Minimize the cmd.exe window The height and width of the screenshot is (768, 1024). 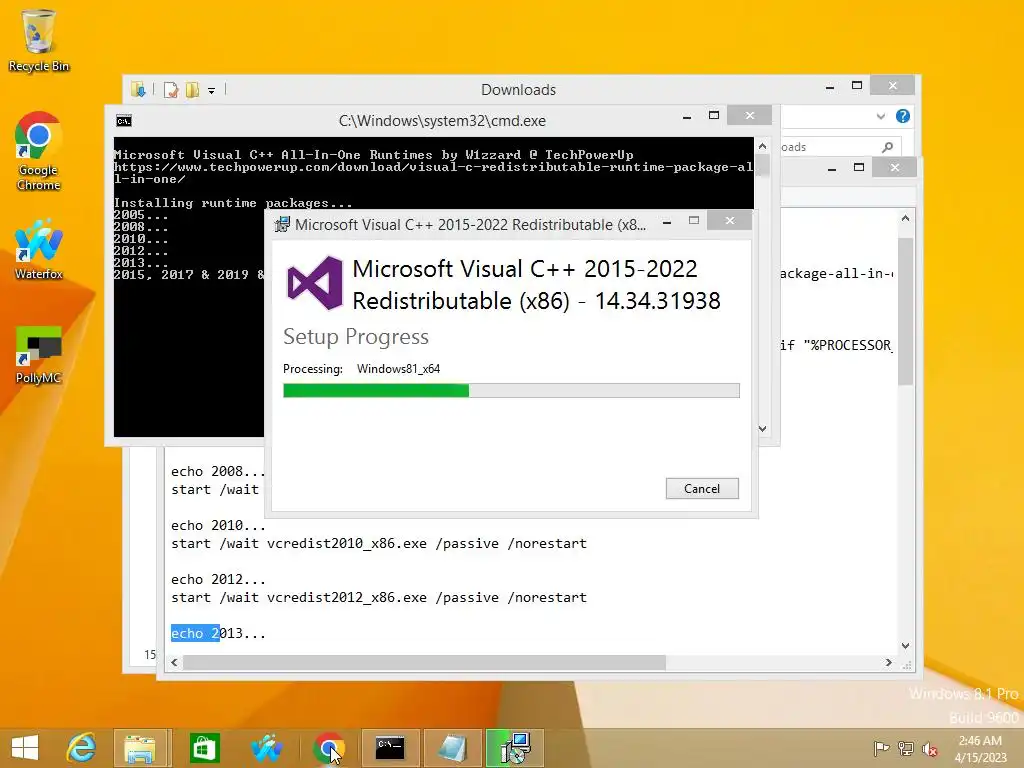coord(687,117)
